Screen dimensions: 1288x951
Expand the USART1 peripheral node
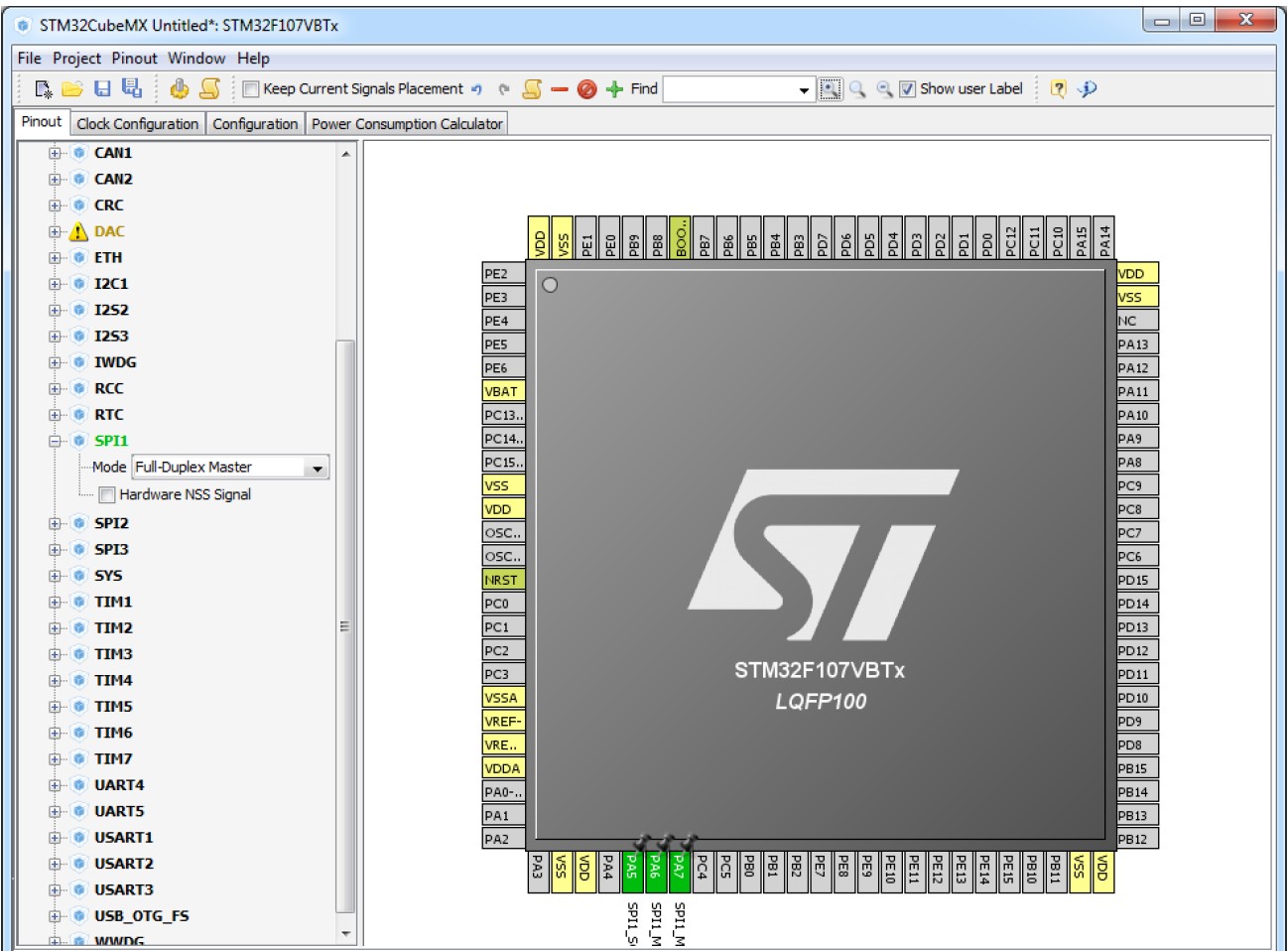(56, 839)
